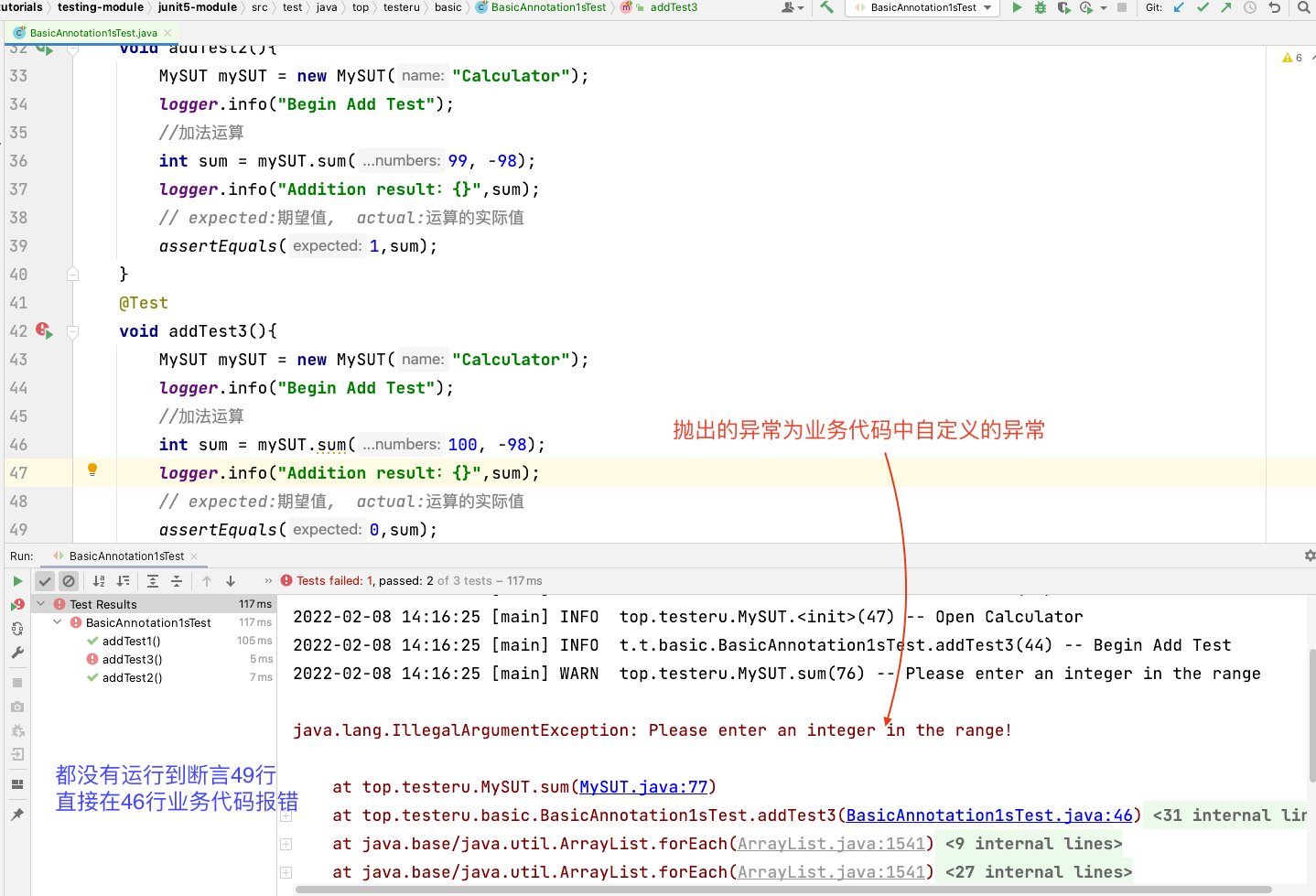Pin the Run tab
Screen dimensions: 1316x896
(x=17, y=815)
